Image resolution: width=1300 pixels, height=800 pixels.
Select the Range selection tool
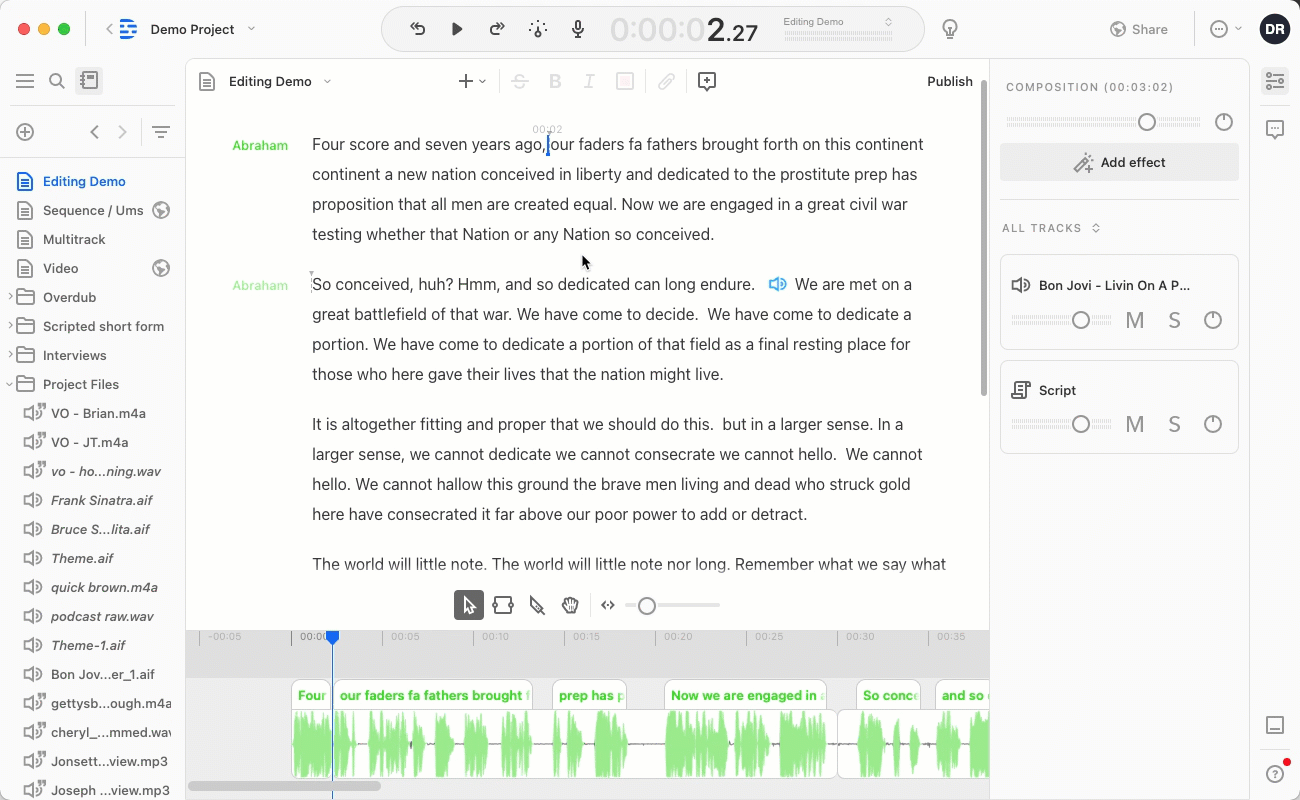[503, 605]
